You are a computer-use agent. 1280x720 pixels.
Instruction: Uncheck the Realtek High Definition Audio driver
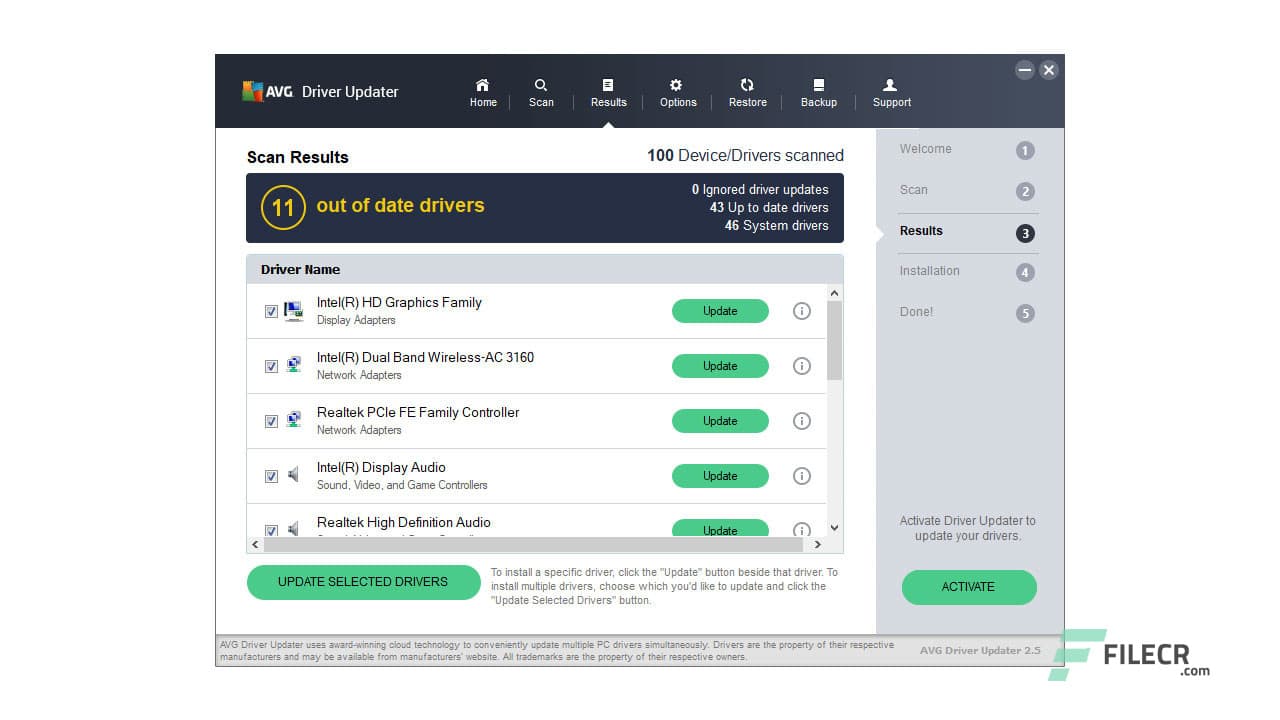coord(271,530)
